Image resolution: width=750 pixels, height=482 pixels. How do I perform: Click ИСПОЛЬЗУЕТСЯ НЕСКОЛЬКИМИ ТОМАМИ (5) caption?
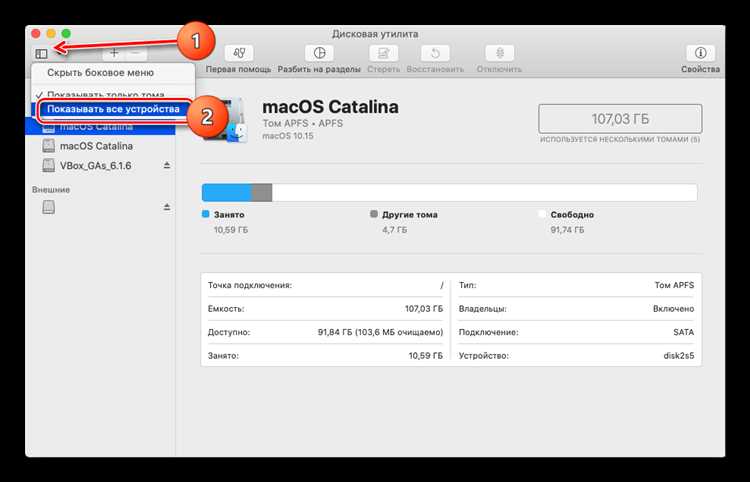pos(620,140)
